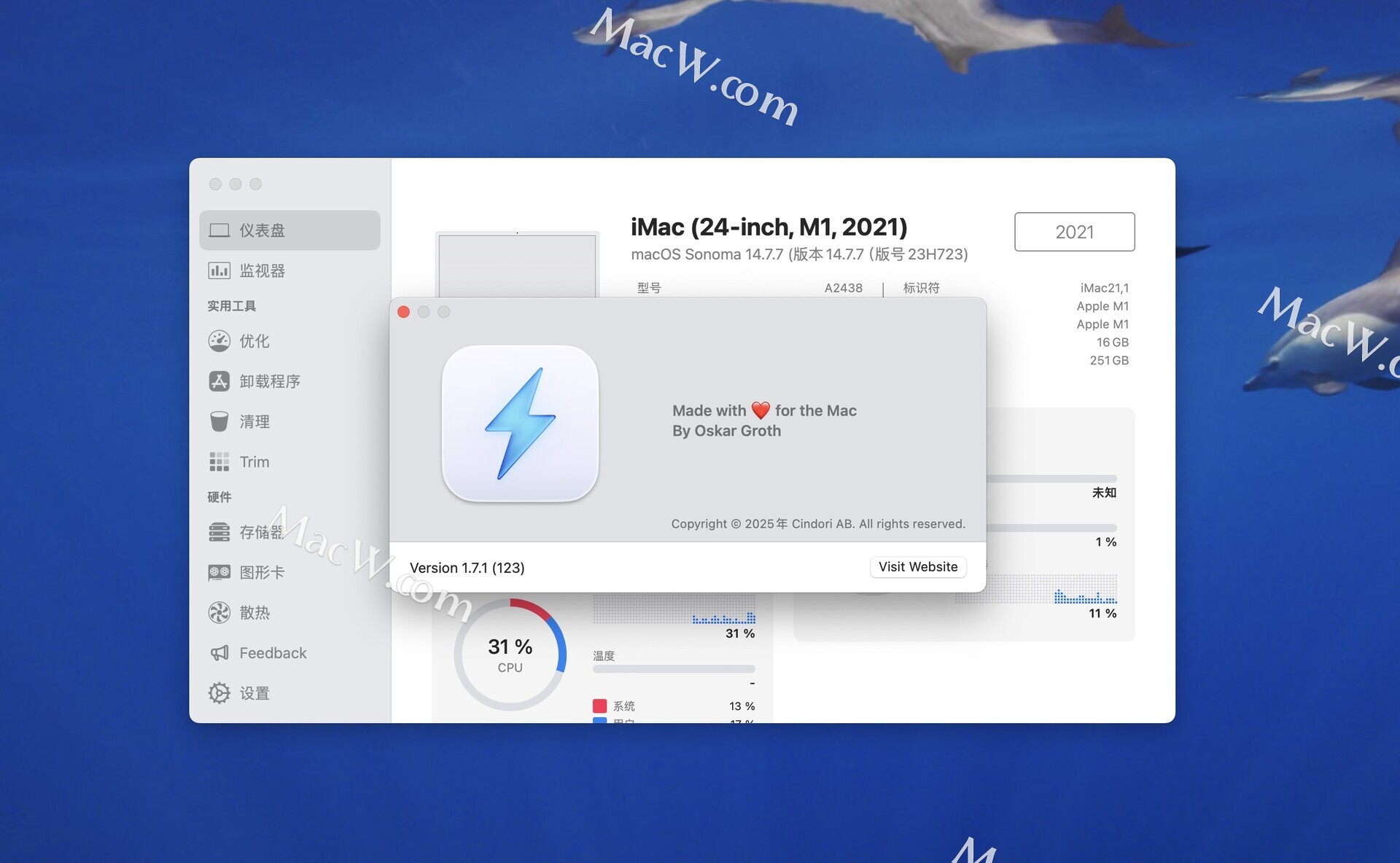Open 设置 text label in sidebar
Screen dimensions: 1400x863
click(254, 693)
